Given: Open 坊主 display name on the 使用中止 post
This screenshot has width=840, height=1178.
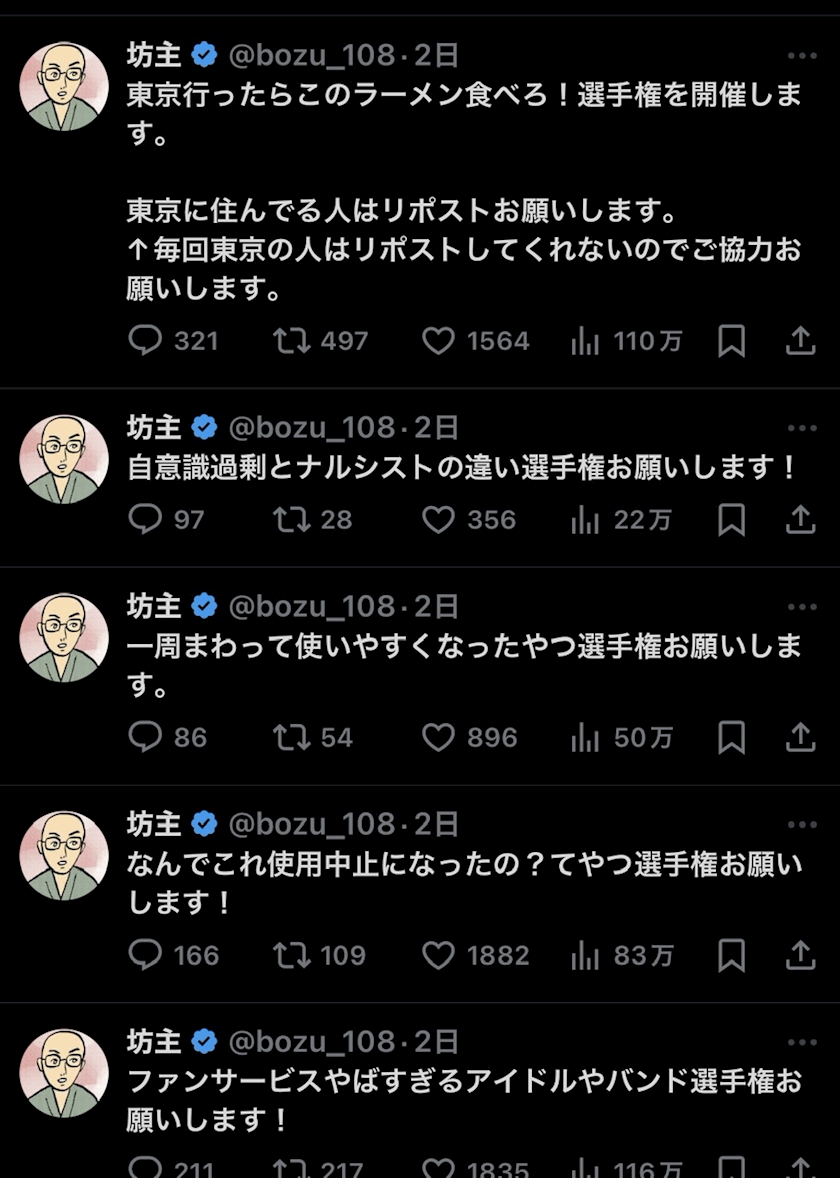Looking at the screenshot, I should tap(153, 824).
